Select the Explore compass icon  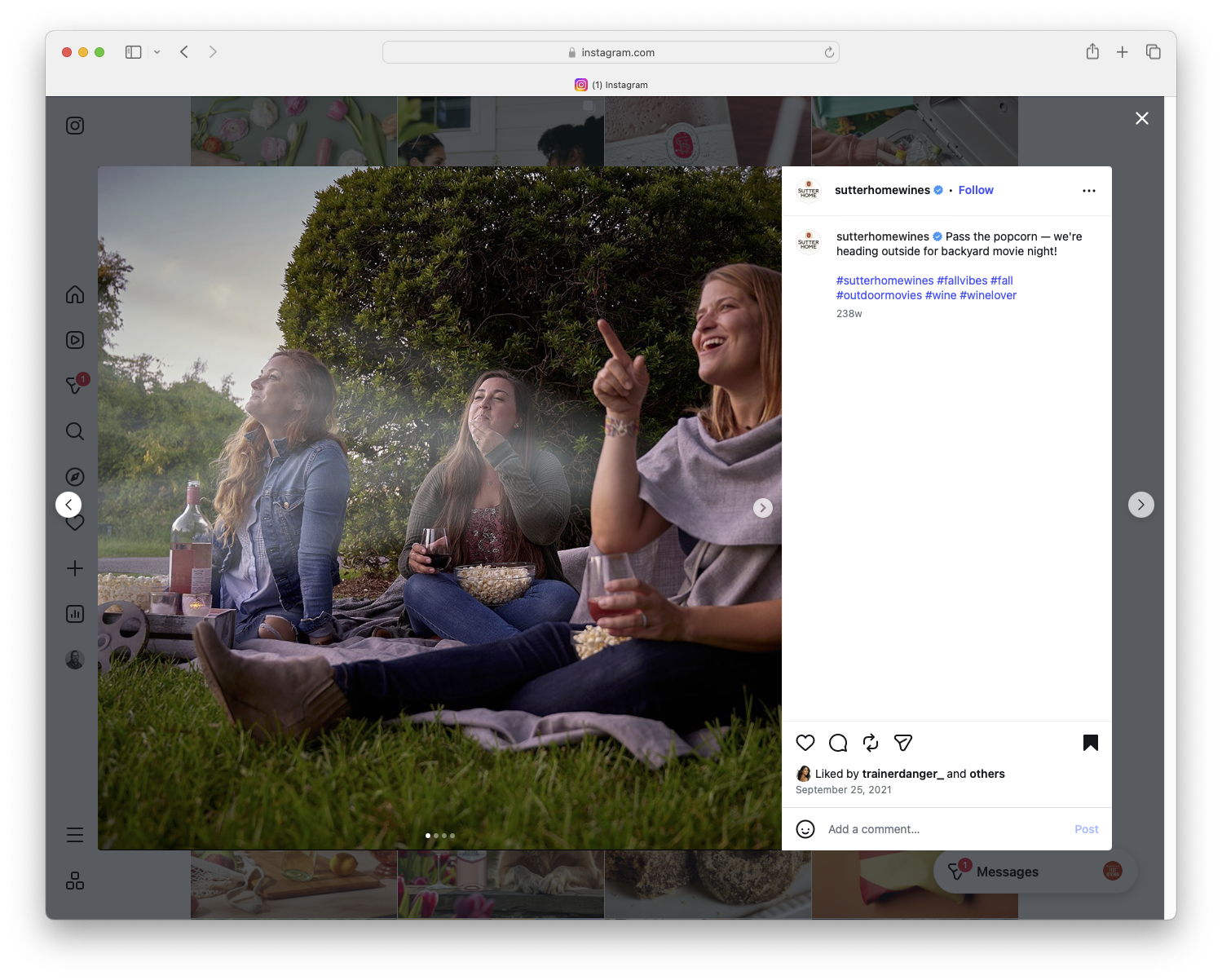pyautogui.click(x=74, y=476)
